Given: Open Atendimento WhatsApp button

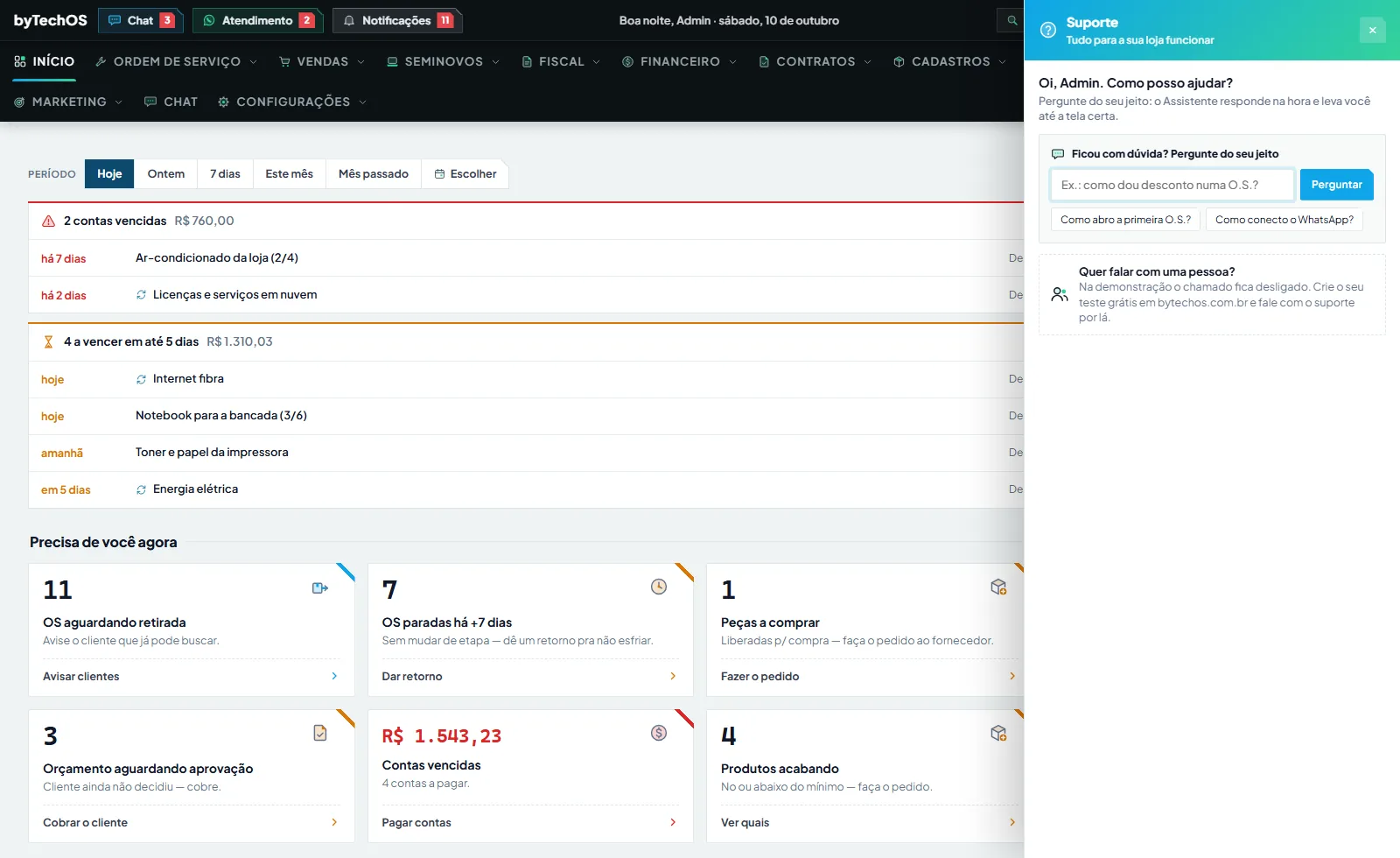Looking at the screenshot, I should click(257, 20).
